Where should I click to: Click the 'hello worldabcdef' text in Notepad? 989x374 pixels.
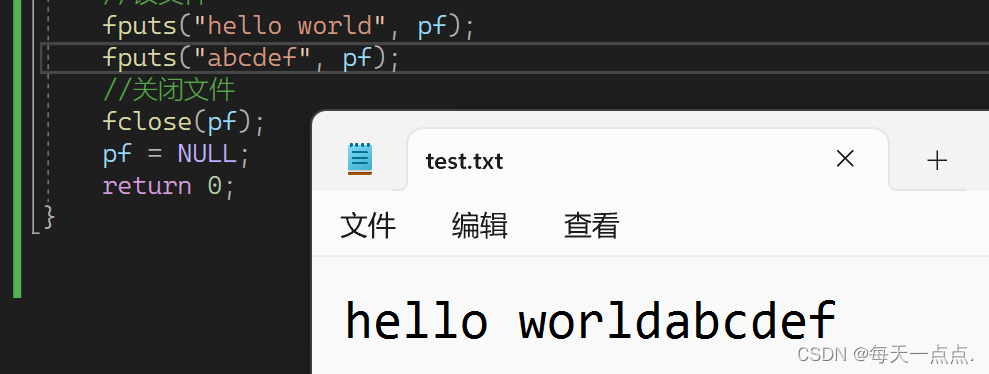[590, 320]
